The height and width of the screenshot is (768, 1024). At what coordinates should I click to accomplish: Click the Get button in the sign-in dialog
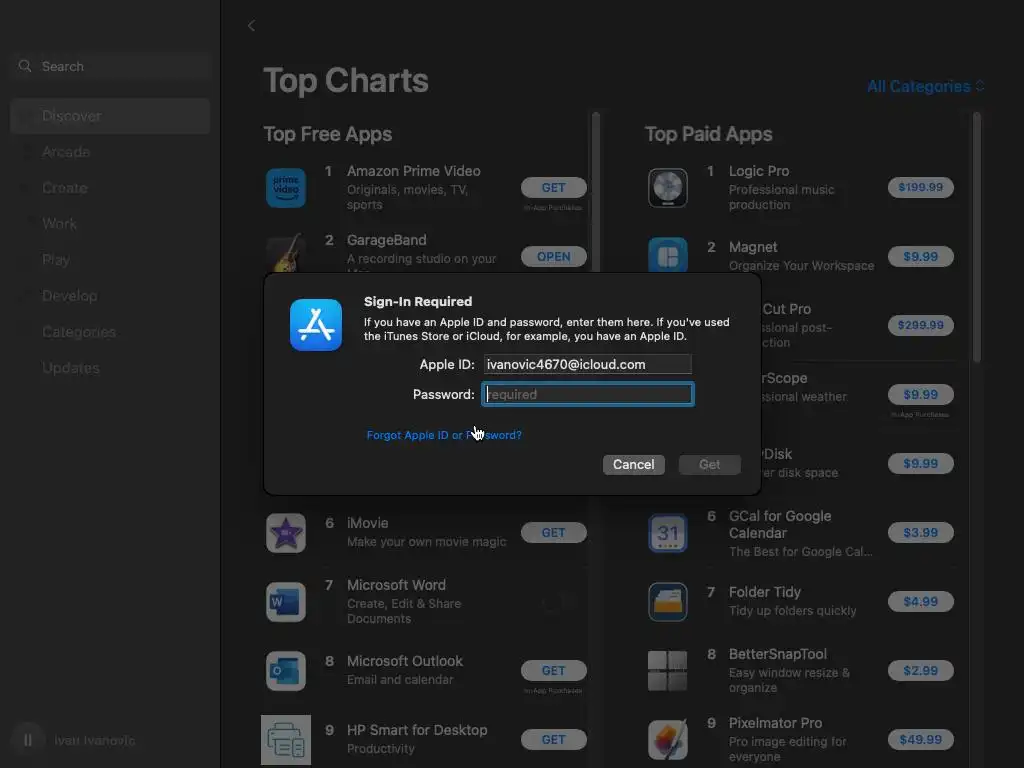tap(710, 464)
